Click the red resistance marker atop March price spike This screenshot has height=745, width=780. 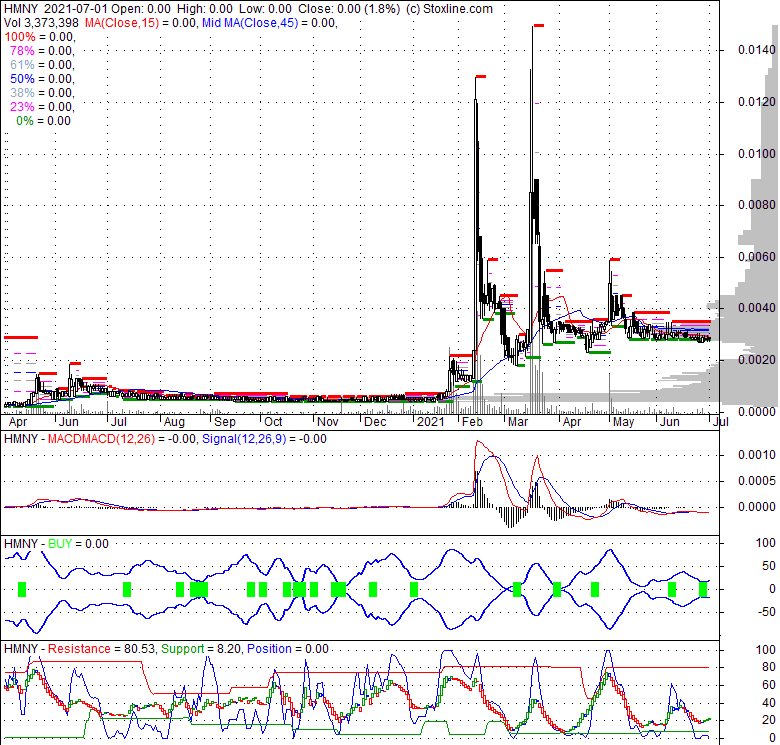[538, 25]
